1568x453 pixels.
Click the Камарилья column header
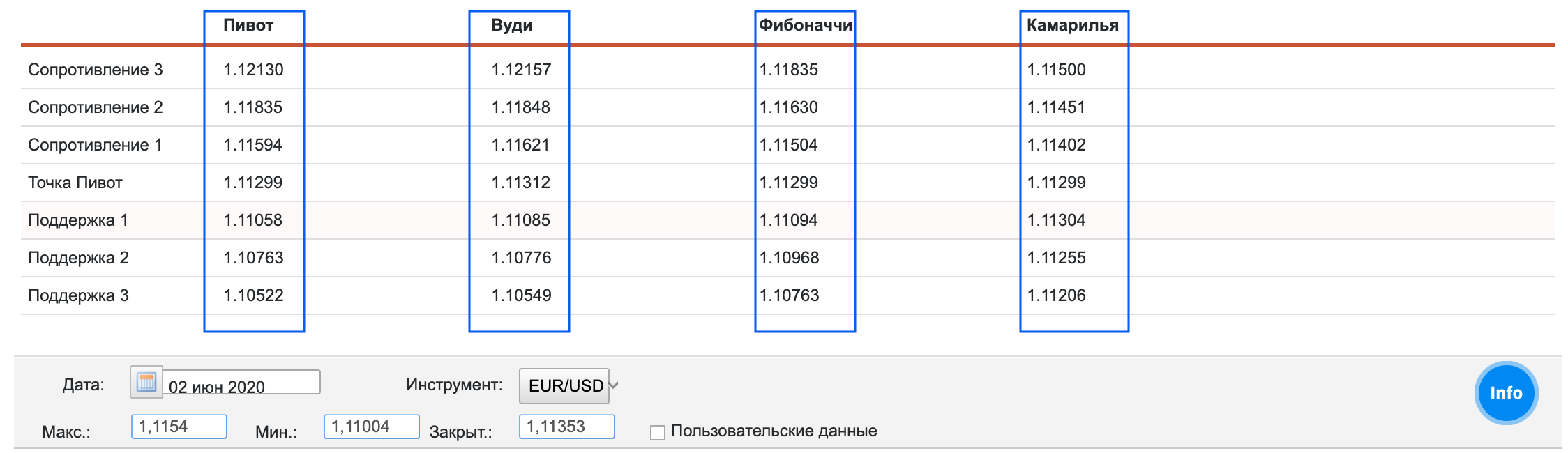1072,25
